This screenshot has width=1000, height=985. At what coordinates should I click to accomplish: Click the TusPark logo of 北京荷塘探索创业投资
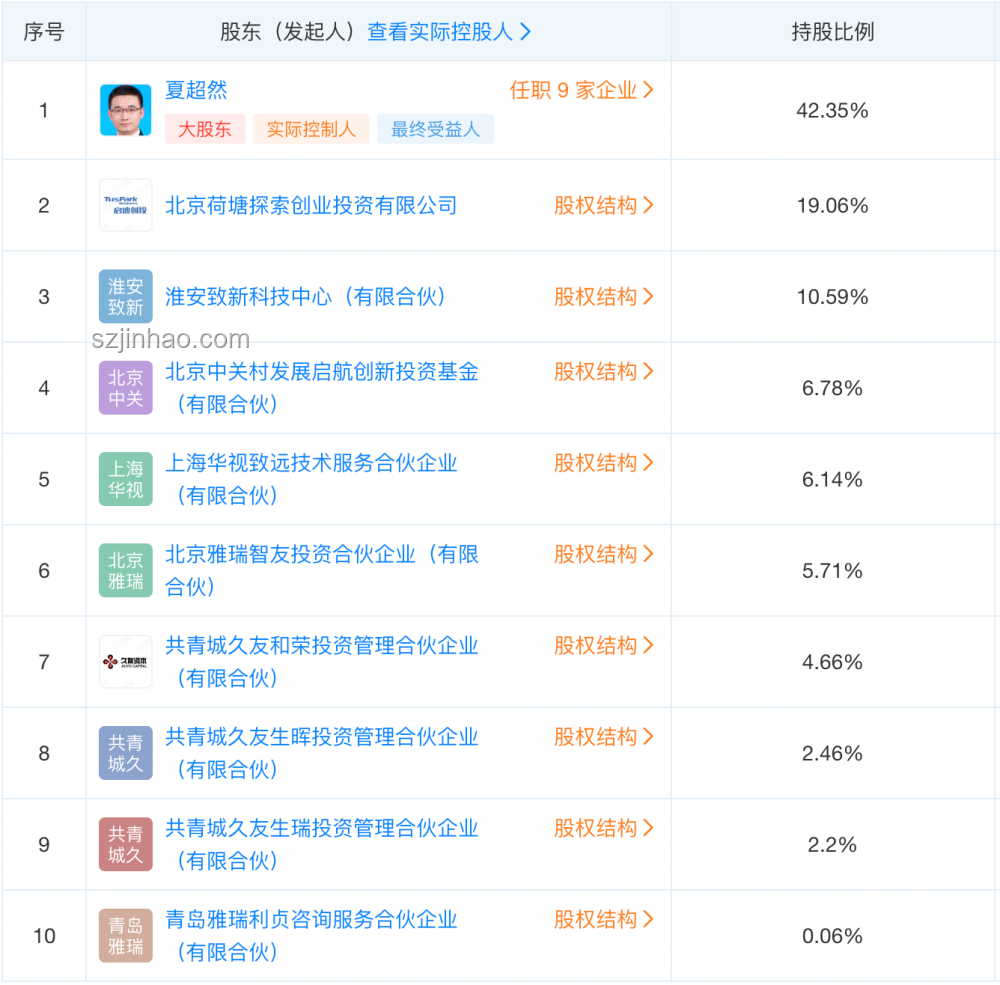[126, 205]
